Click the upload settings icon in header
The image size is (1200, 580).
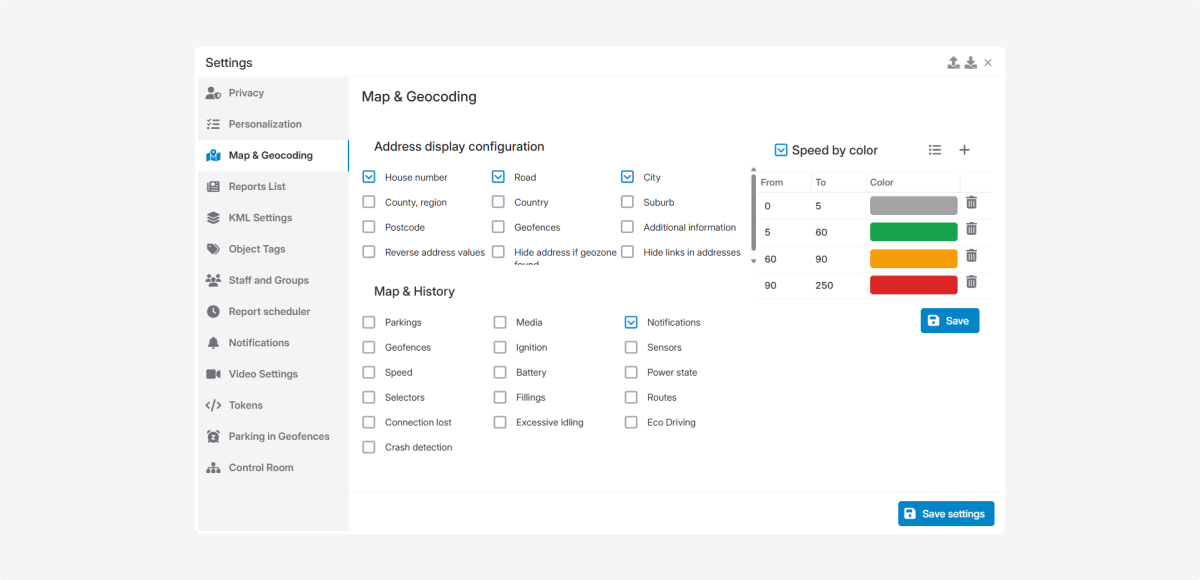[953, 63]
